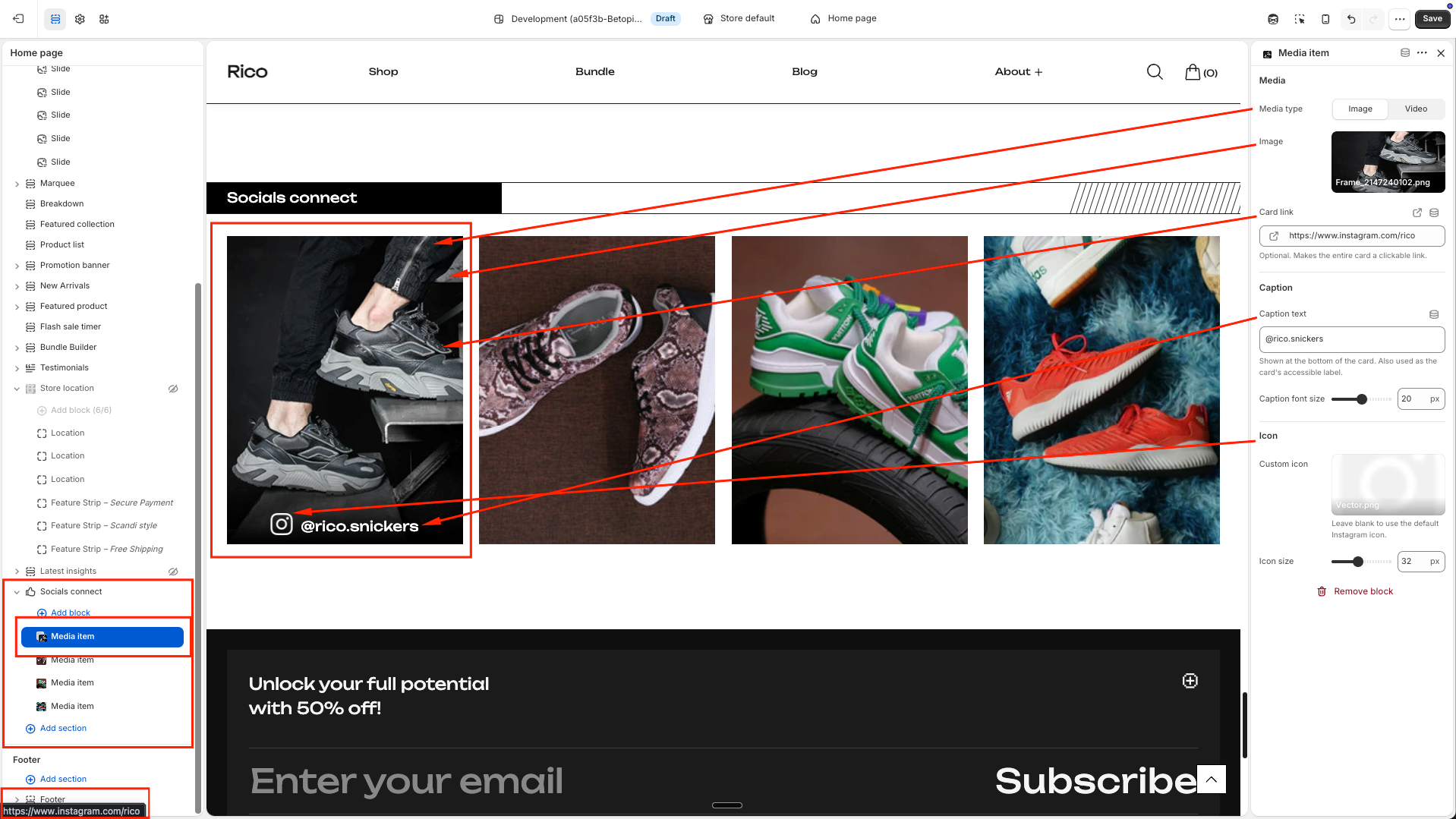
Task: Switch to mobile preview icon
Action: point(1325,19)
